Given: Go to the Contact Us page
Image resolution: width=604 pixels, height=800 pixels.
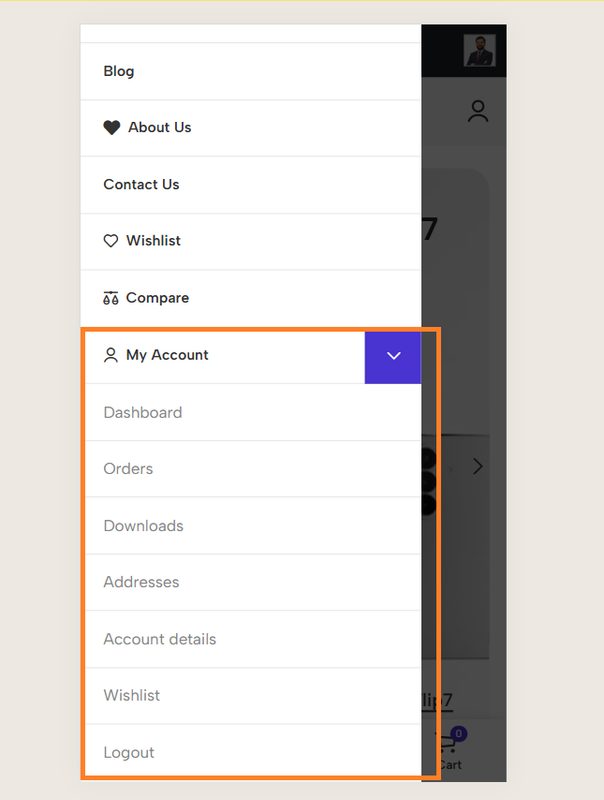Looking at the screenshot, I should (141, 184).
